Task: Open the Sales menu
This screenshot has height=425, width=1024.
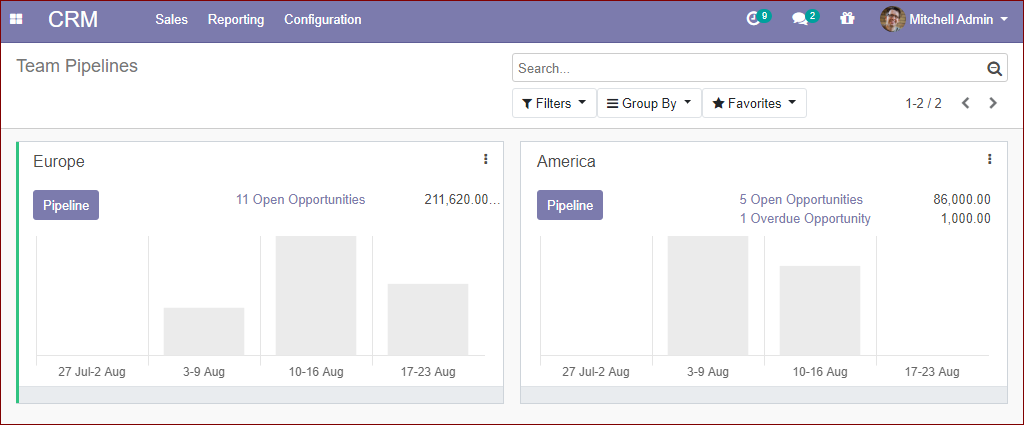Action: tap(172, 20)
